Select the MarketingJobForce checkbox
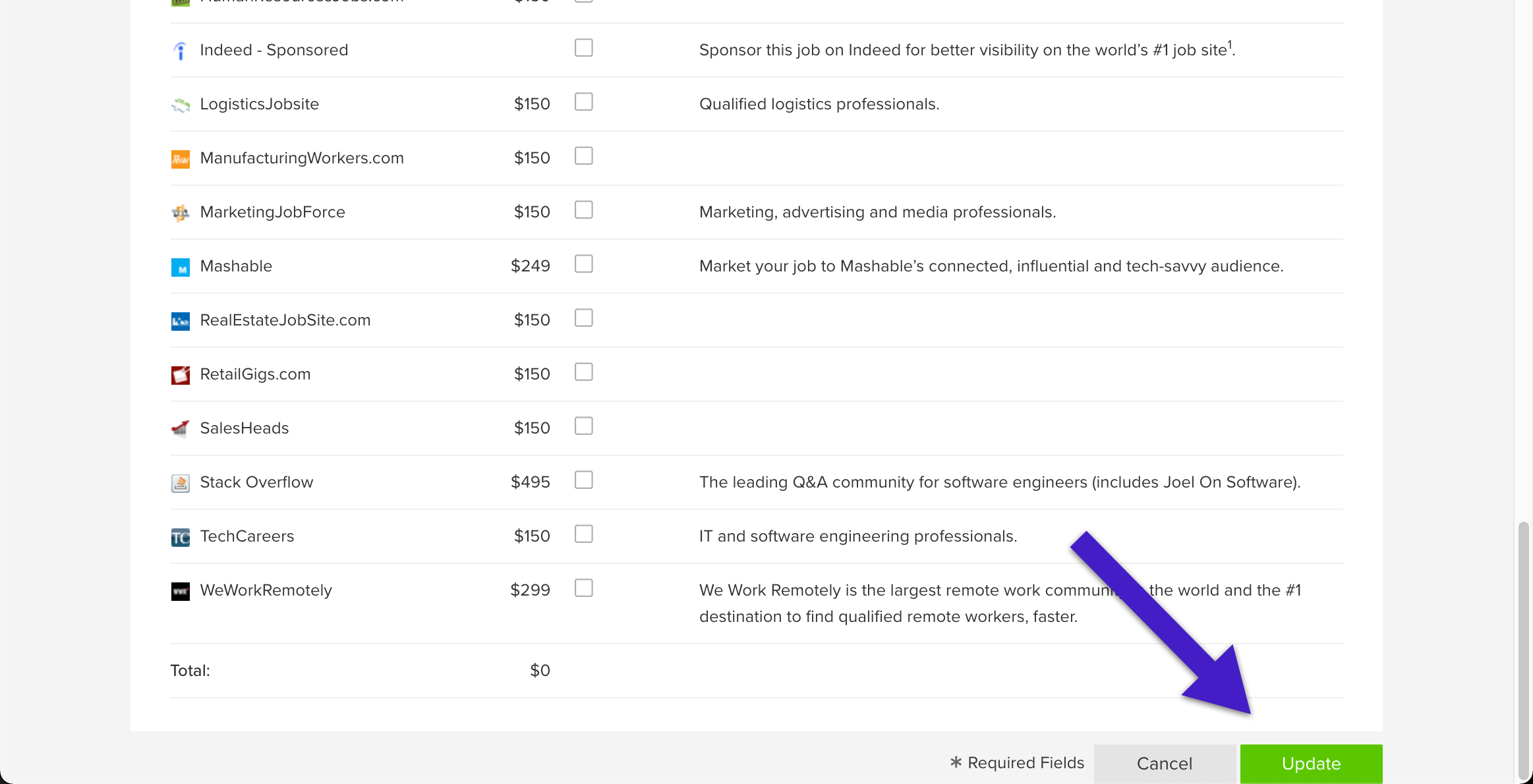1533x784 pixels. click(583, 210)
